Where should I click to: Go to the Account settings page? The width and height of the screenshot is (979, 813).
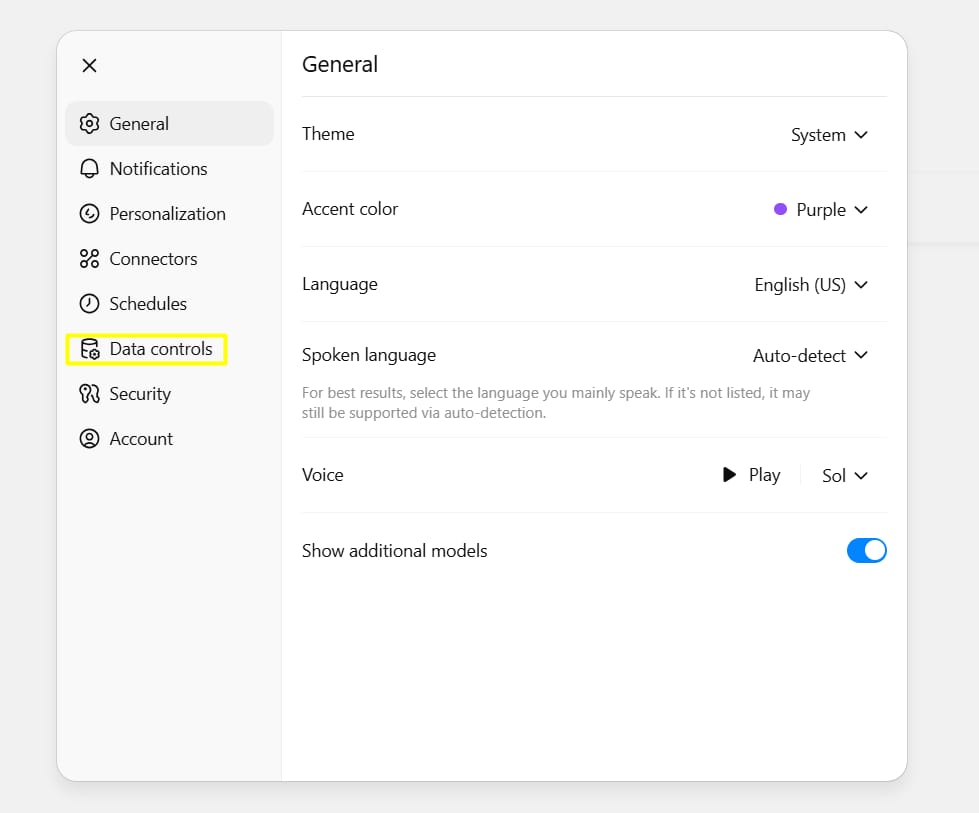(141, 439)
